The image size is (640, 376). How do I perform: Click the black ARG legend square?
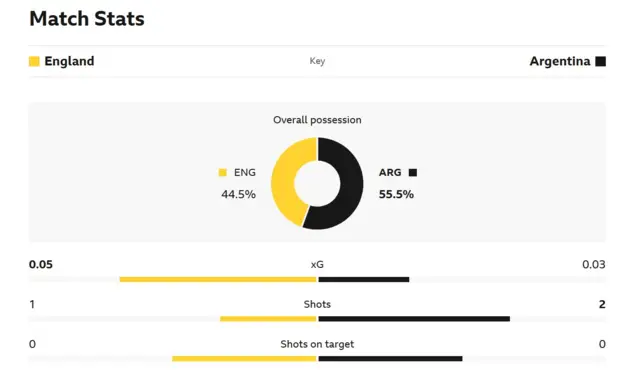[413, 173]
